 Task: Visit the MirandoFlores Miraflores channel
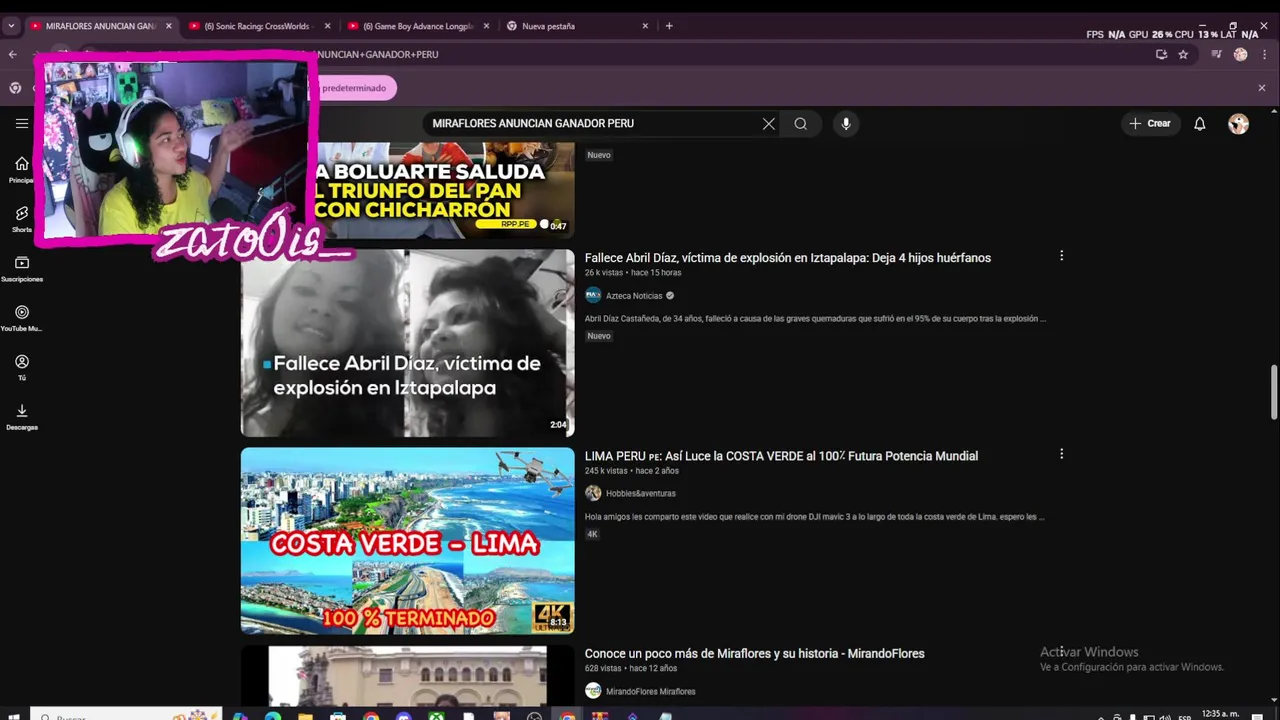[x=650, y=692]
